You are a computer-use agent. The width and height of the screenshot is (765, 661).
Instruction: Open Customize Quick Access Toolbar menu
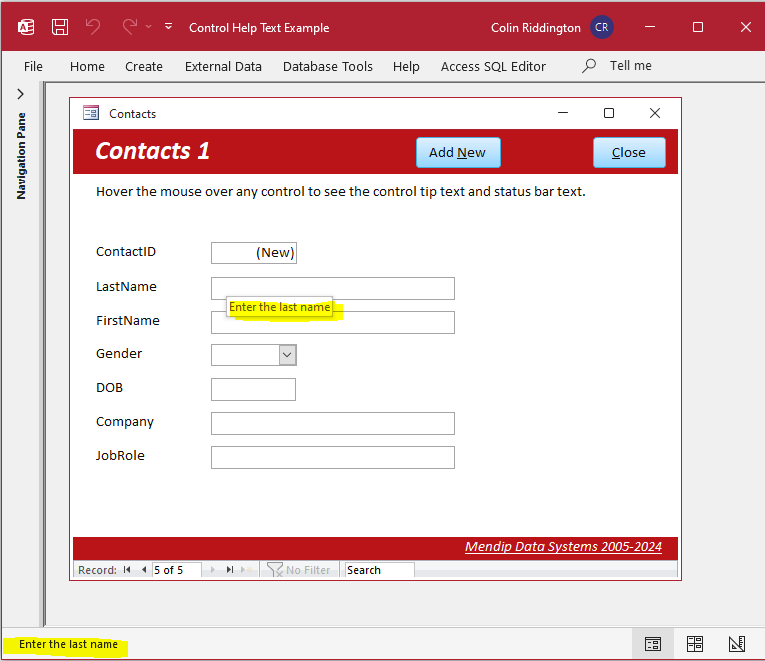[x=168, y=26]
